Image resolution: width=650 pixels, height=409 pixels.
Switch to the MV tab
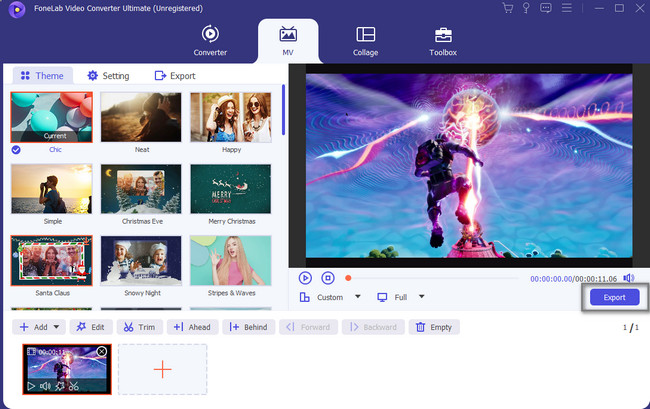coord(288,41)
